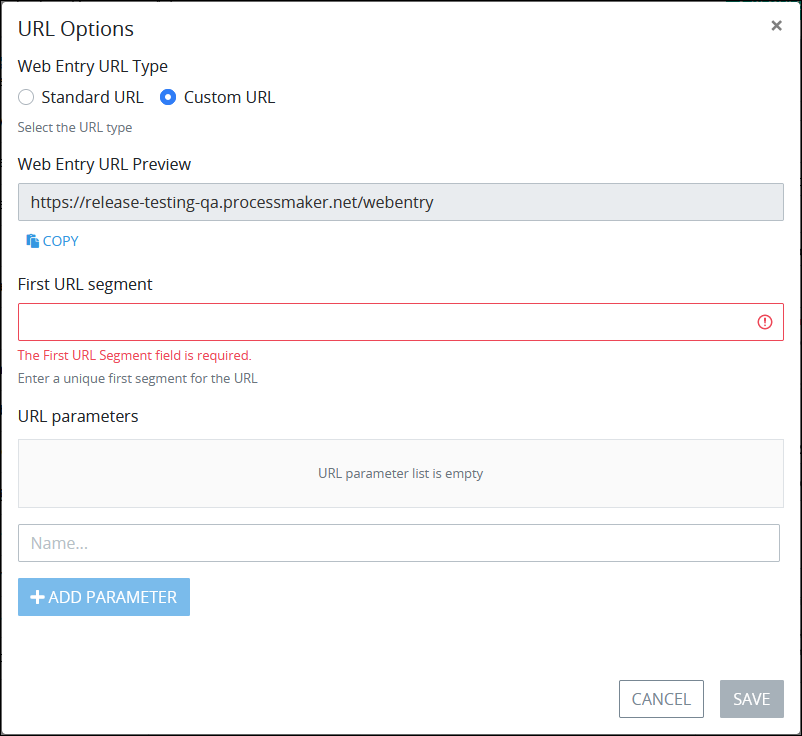Close the URL Options dialog
The image size is (802, 736).
(x=776, y=26)
